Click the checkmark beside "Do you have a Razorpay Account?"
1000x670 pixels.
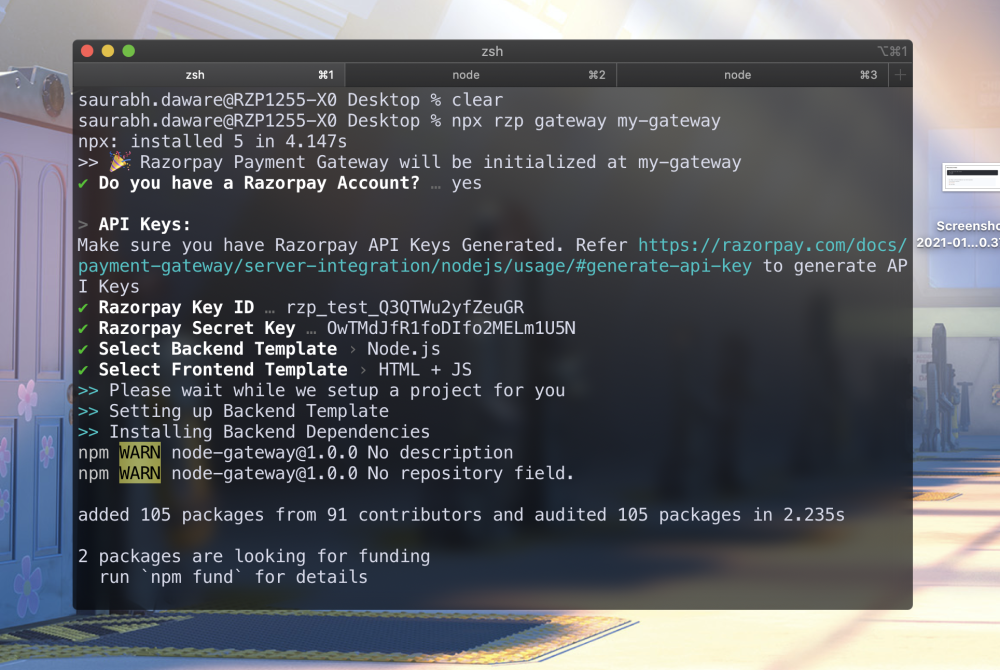[x=84, y=183]
